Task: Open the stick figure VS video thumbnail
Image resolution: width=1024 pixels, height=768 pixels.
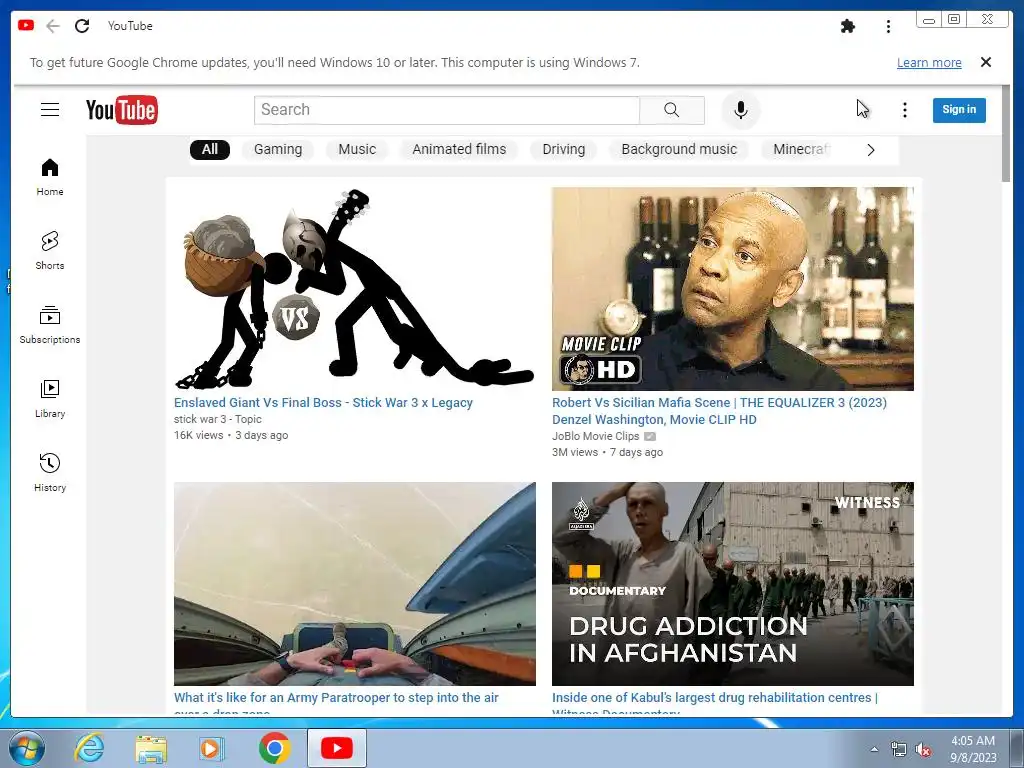Action: 355,289
